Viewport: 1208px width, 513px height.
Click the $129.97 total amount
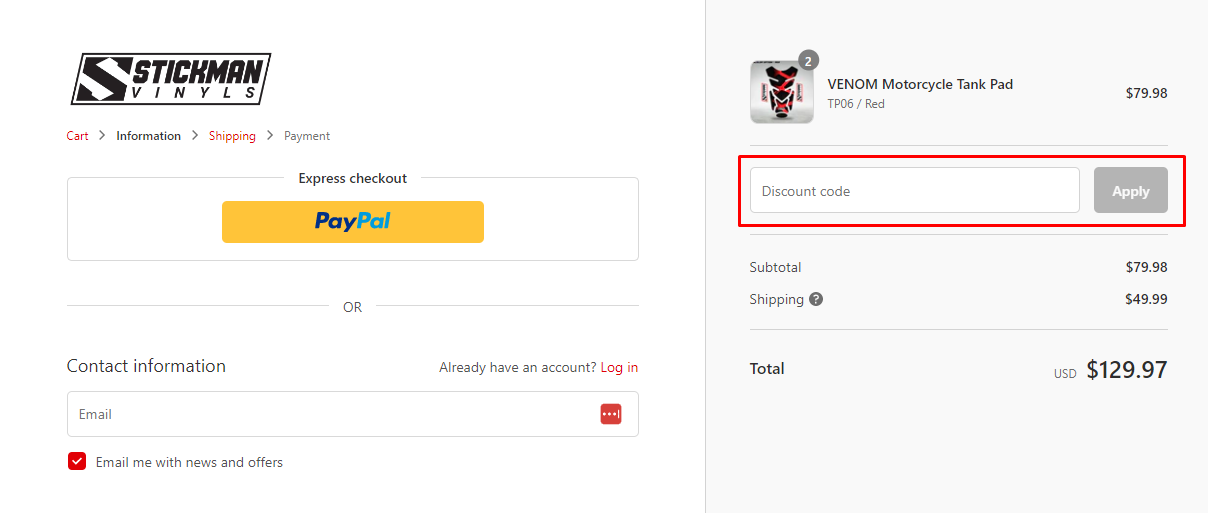(x=1127, y=370)
